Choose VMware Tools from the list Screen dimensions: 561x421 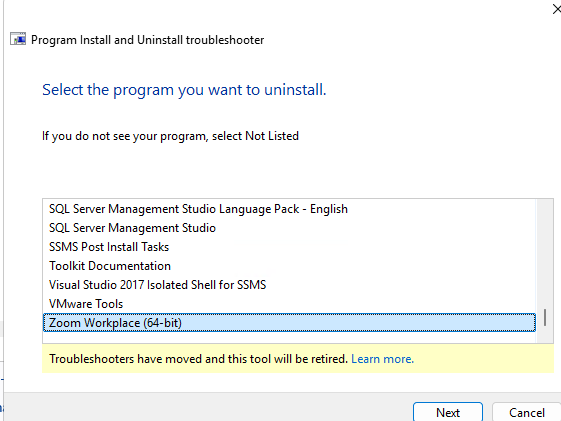(289, 304)
